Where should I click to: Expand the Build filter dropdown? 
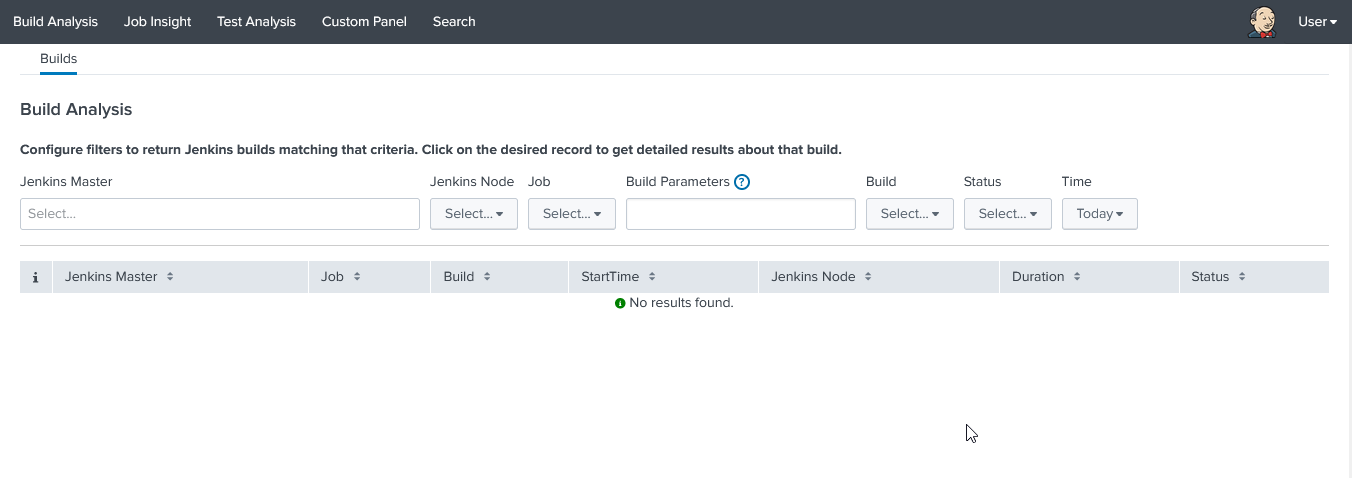coord(909,214)
